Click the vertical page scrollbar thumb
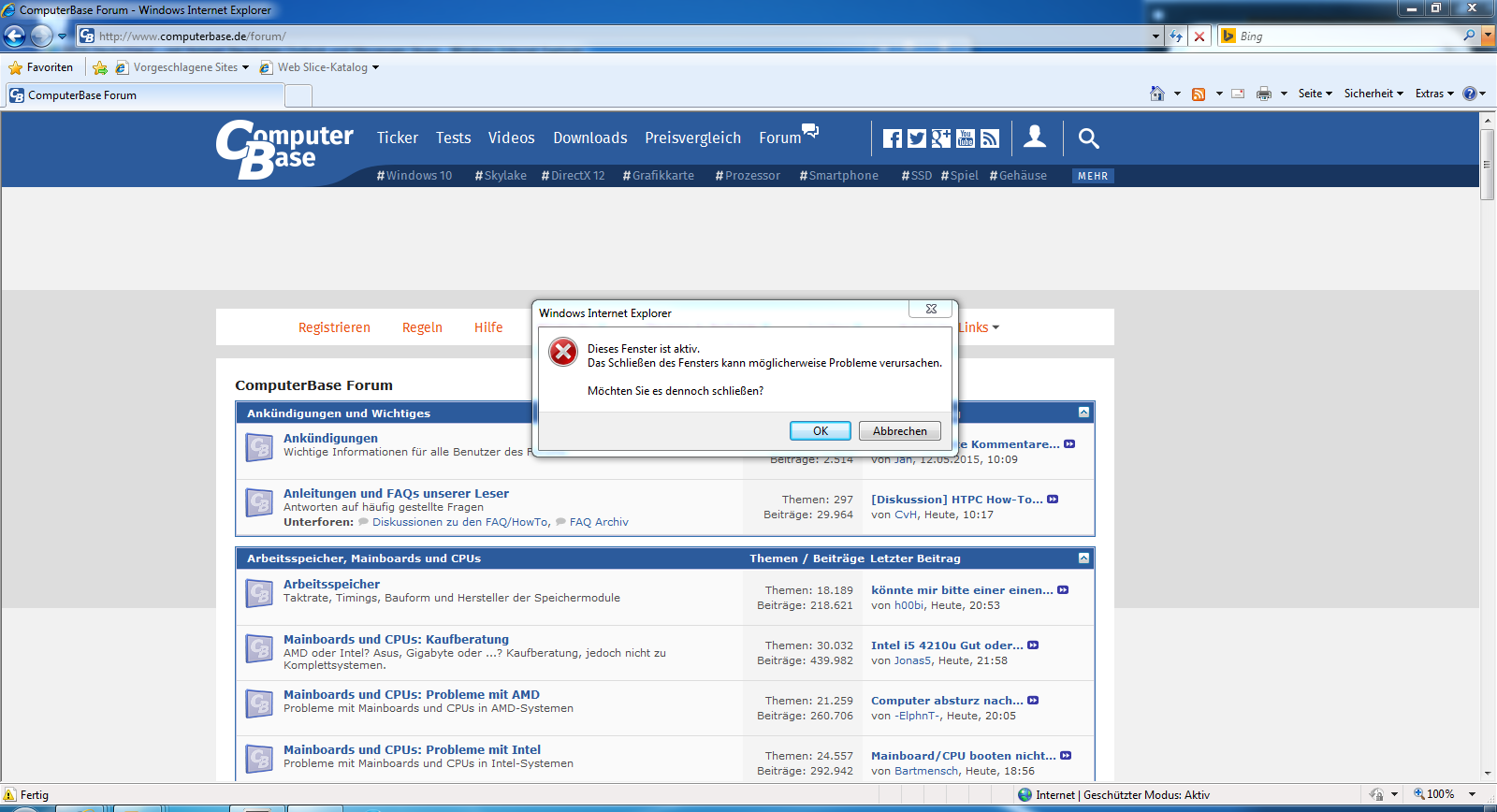The image size is (1497, 812). pos(1488,165)
